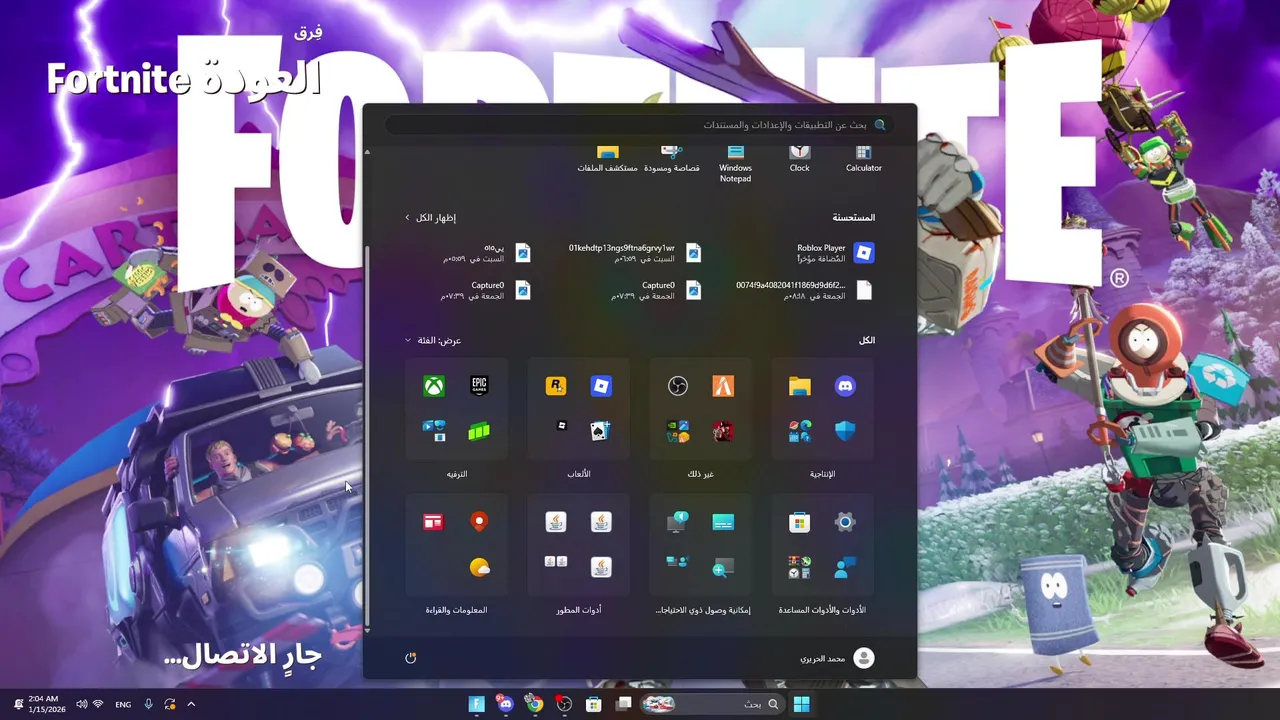Open the 01kehdtp13ngs9ftna6grvy1wr image file

[635, 253]
